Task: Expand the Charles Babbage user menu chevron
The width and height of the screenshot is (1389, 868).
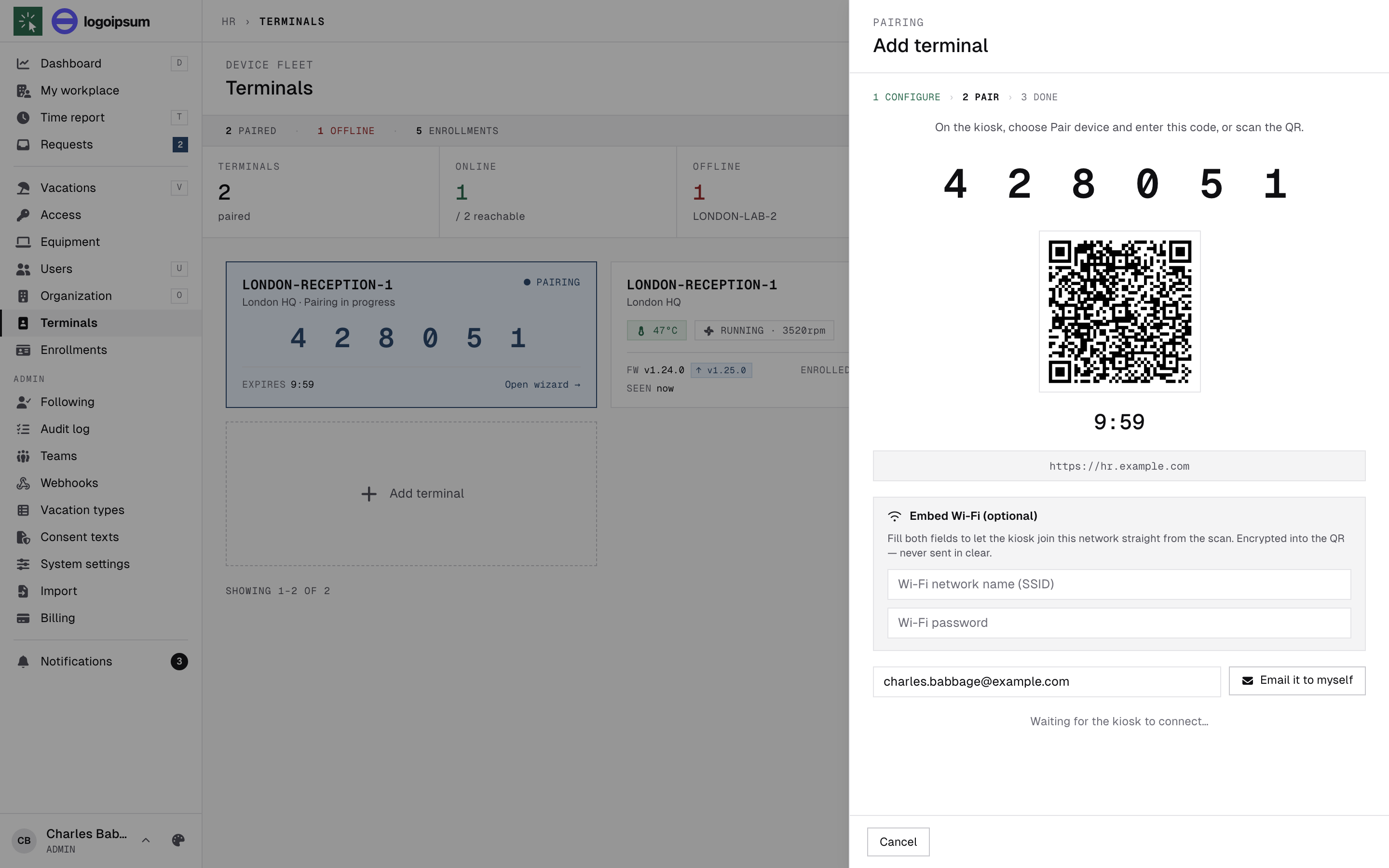Action: click(146, 841)
